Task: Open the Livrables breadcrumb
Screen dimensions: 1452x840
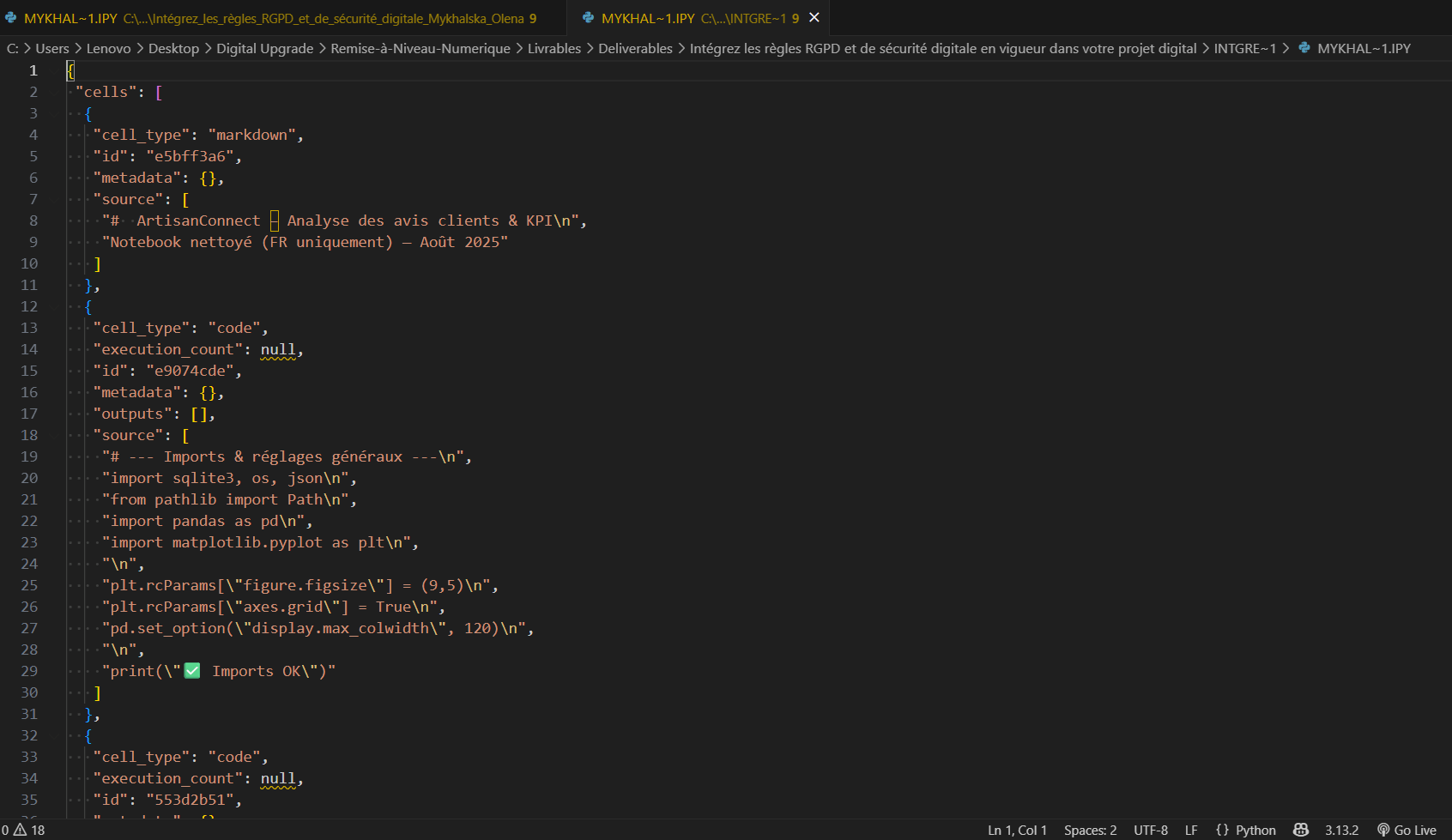Action: [554, 48]
